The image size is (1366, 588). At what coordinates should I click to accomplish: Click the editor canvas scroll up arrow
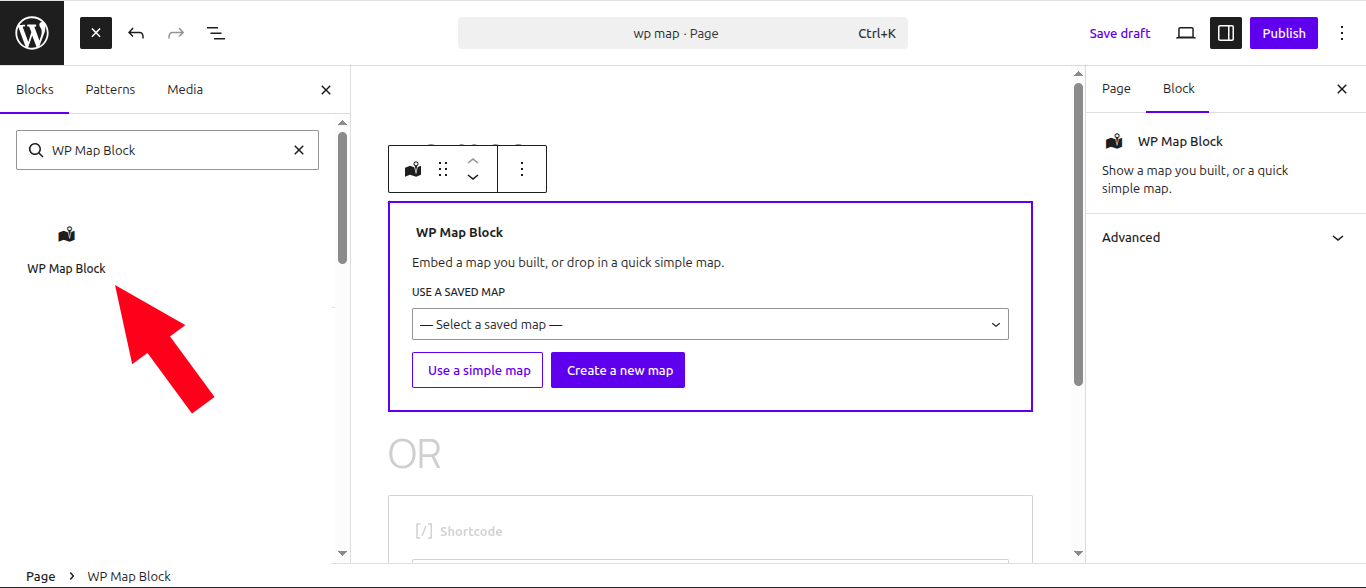[x=1078, y=73]
